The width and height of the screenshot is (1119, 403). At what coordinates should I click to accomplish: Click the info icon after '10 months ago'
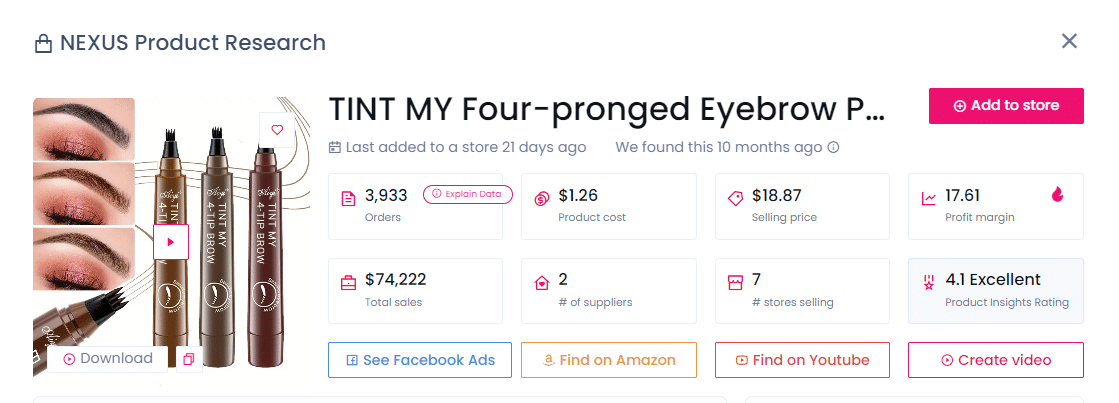[833, 147]
